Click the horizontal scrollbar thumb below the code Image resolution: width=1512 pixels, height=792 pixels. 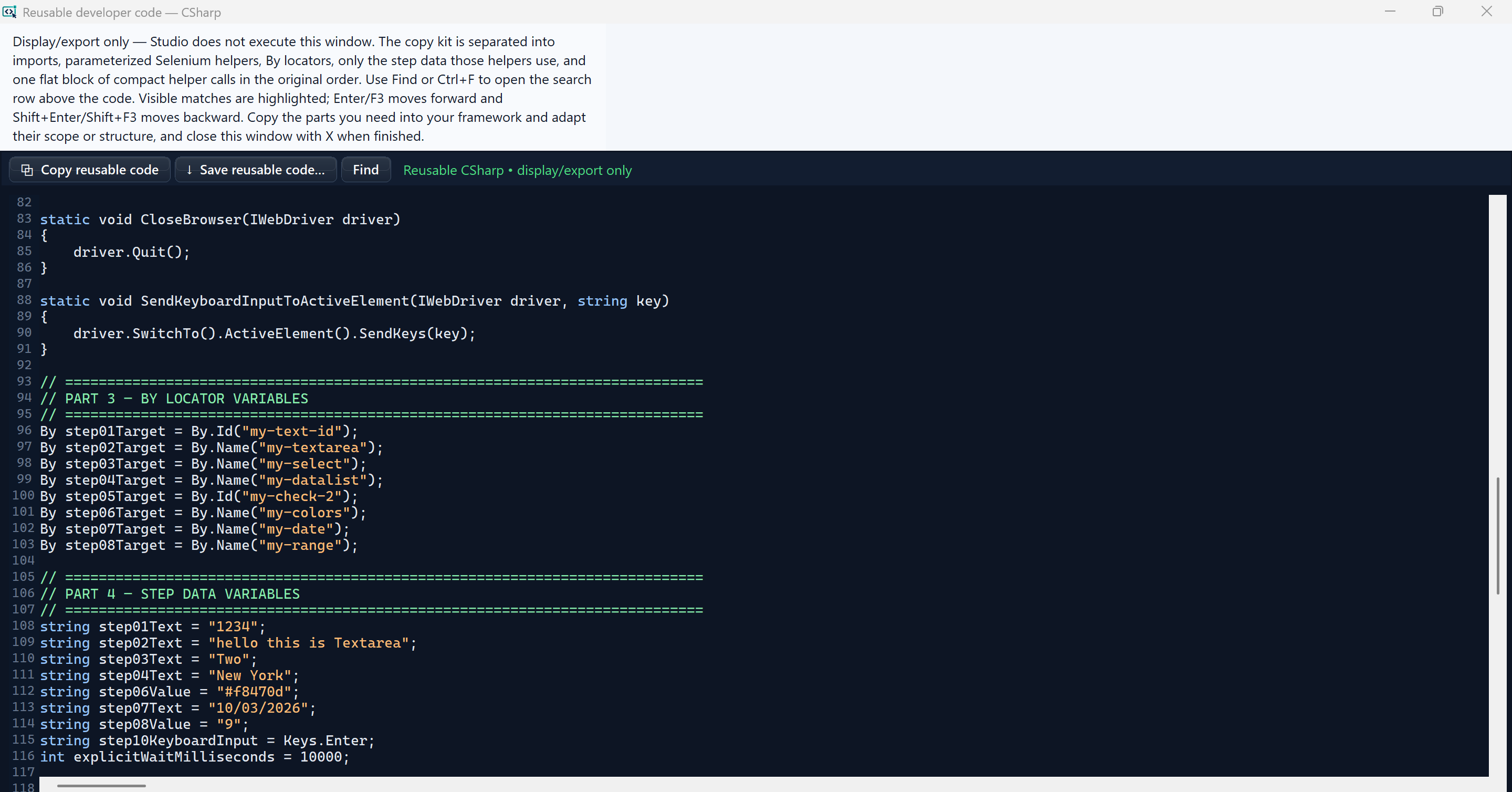[101, 785]
